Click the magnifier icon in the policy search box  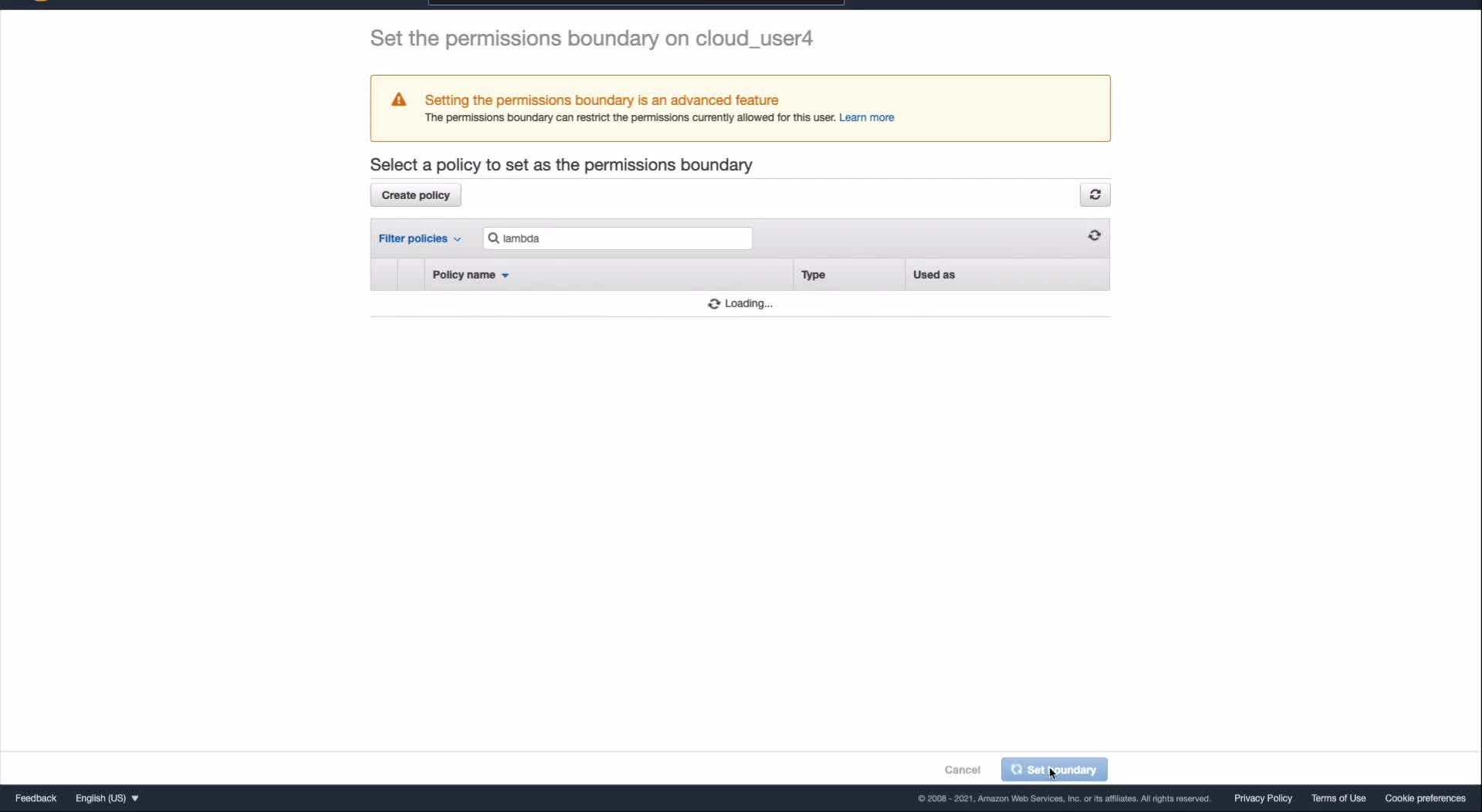[x=494, y=239]
